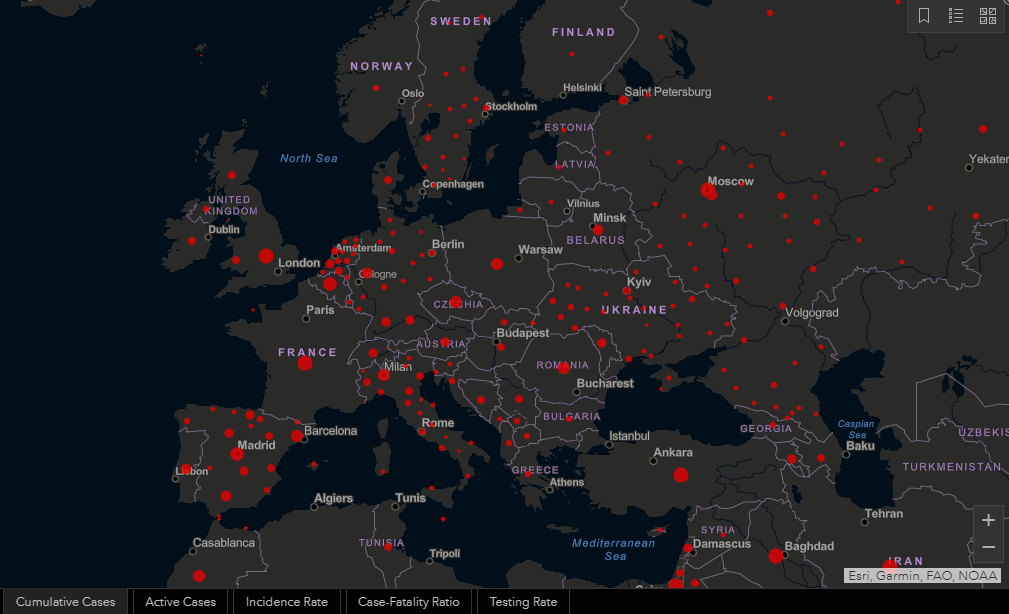Click the Caspian Sea label
The height and width of the screenshot is (614, 1009).
pyautogui.click(x=856, y=429)
